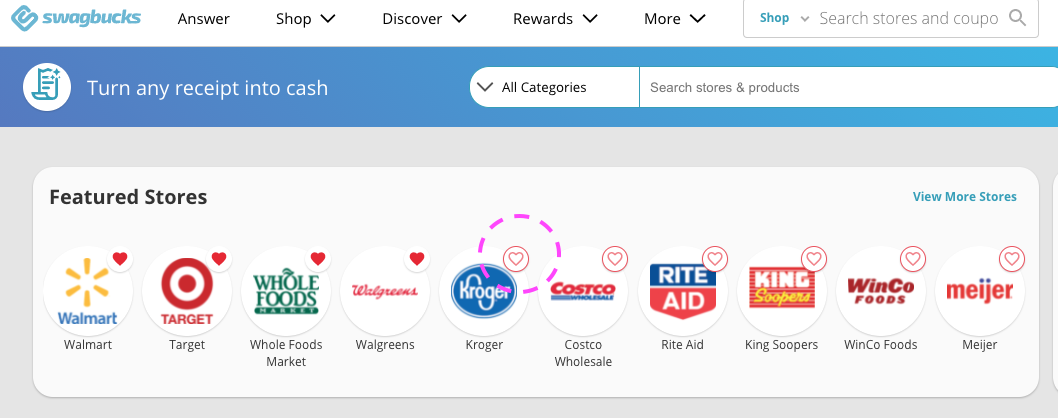Screen dimensions: 1058x418
Task: Open the Shop search scope dropdown
Action: pos(783,18)
